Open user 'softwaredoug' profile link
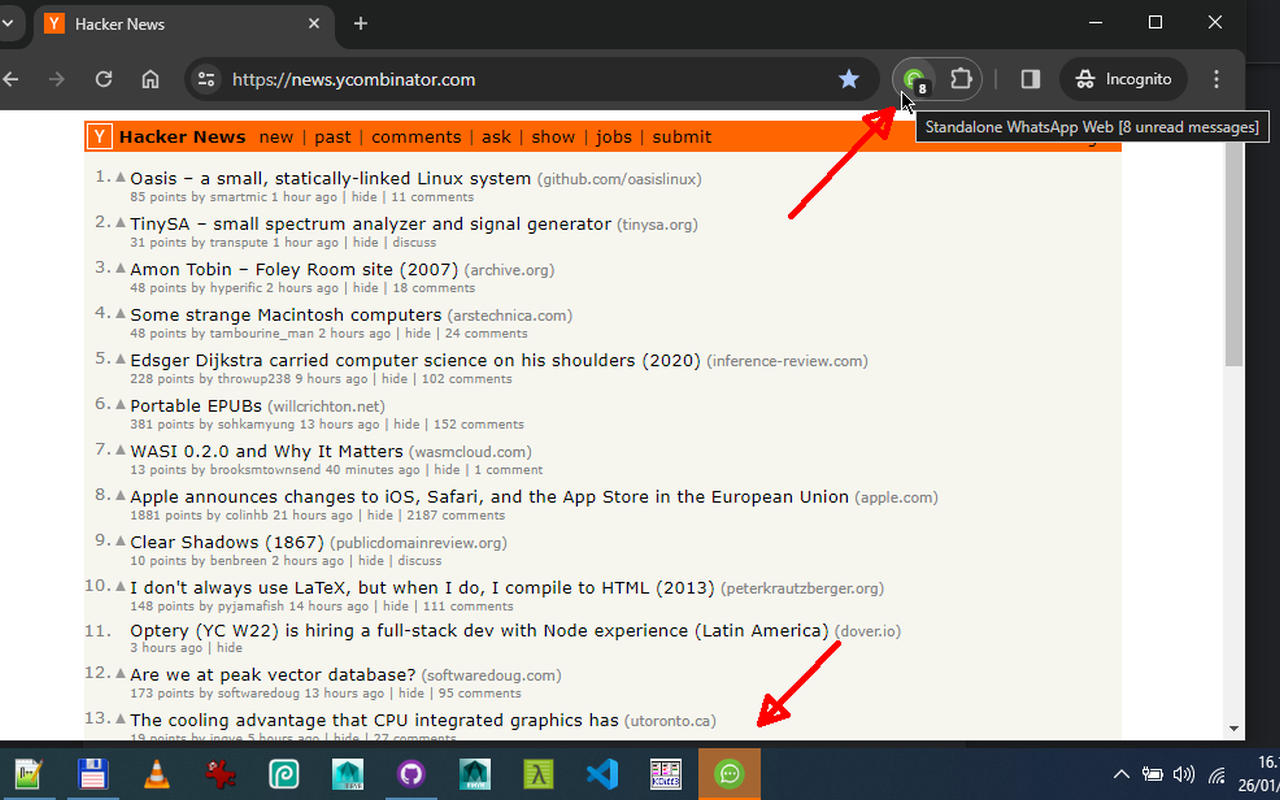The image size is (1280, 800). 259,693
